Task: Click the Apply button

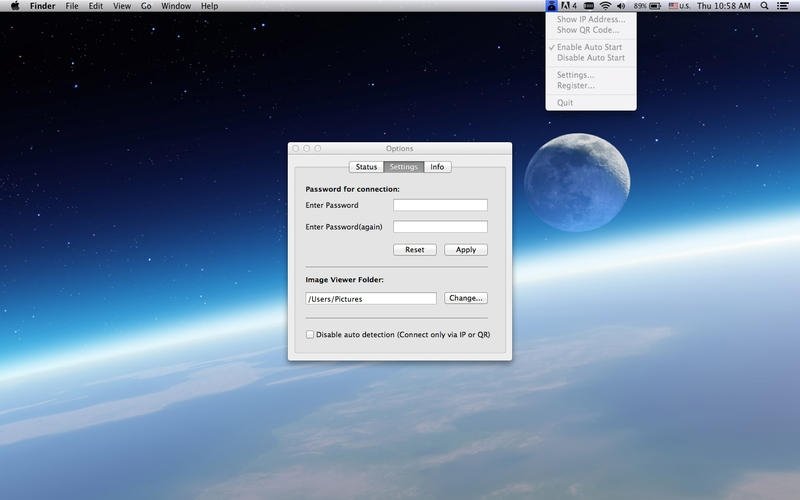Action: coord(466,249)
